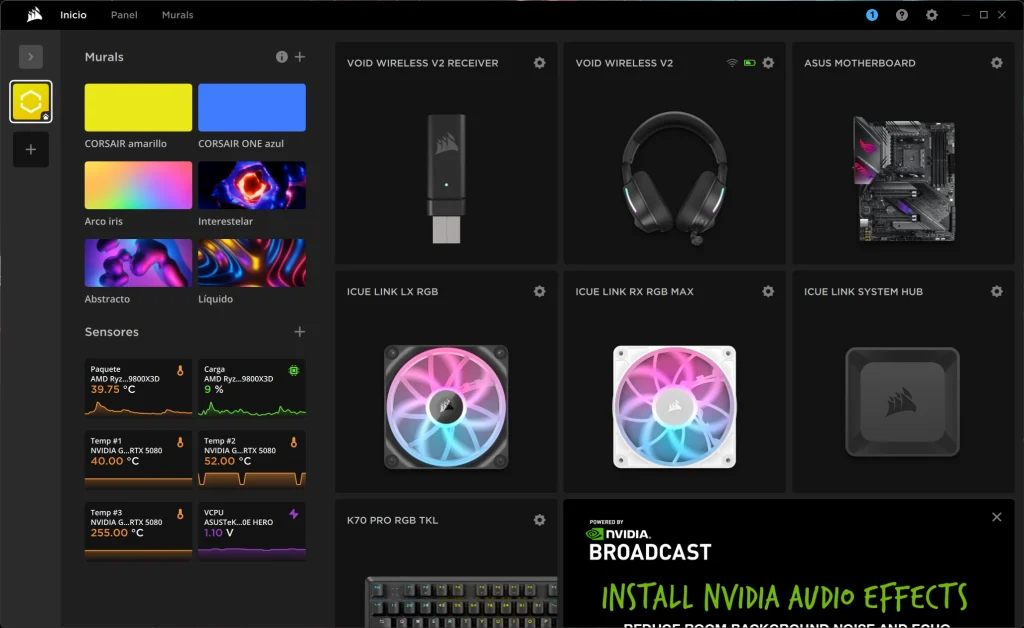The width and height of the screenshot is (1024, 628).
Task: Click purple lightning icon on VCPU sensor
Action: point(294,514)
